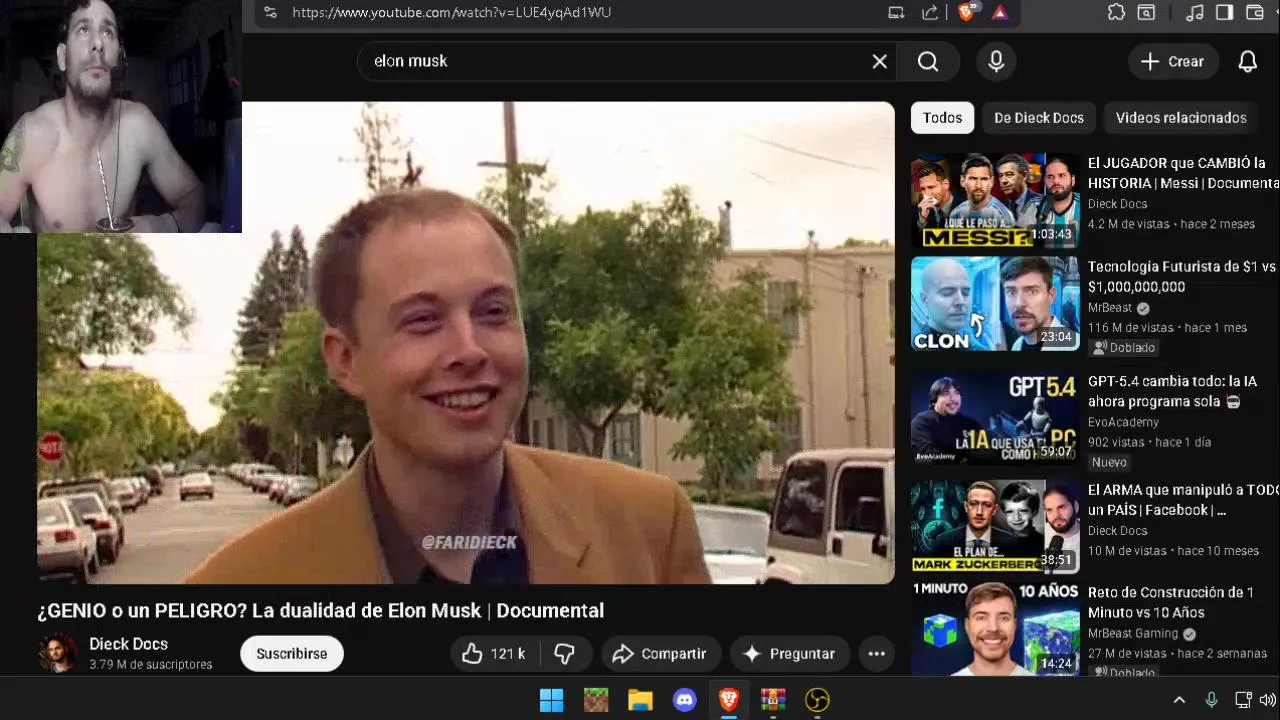
Task: Open Mark Zuckerberg Facebook video thumbnail
Action: (x=995, y=527)
